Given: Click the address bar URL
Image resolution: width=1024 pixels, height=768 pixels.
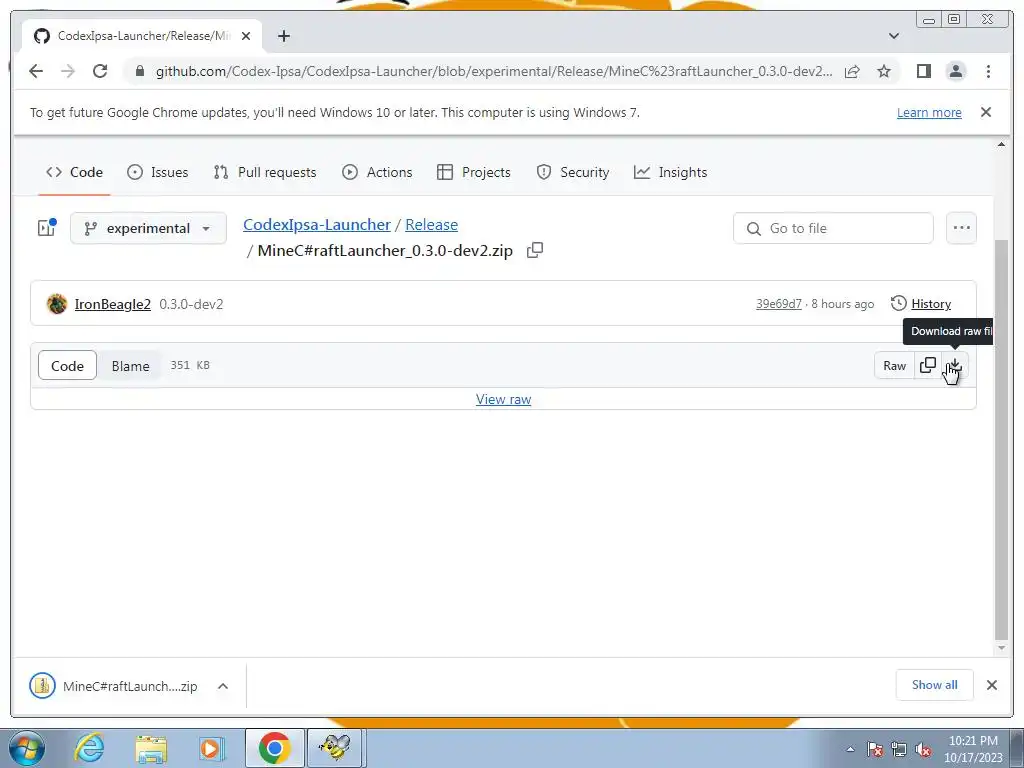Looking at the screenshot, I should pos(494,71).
